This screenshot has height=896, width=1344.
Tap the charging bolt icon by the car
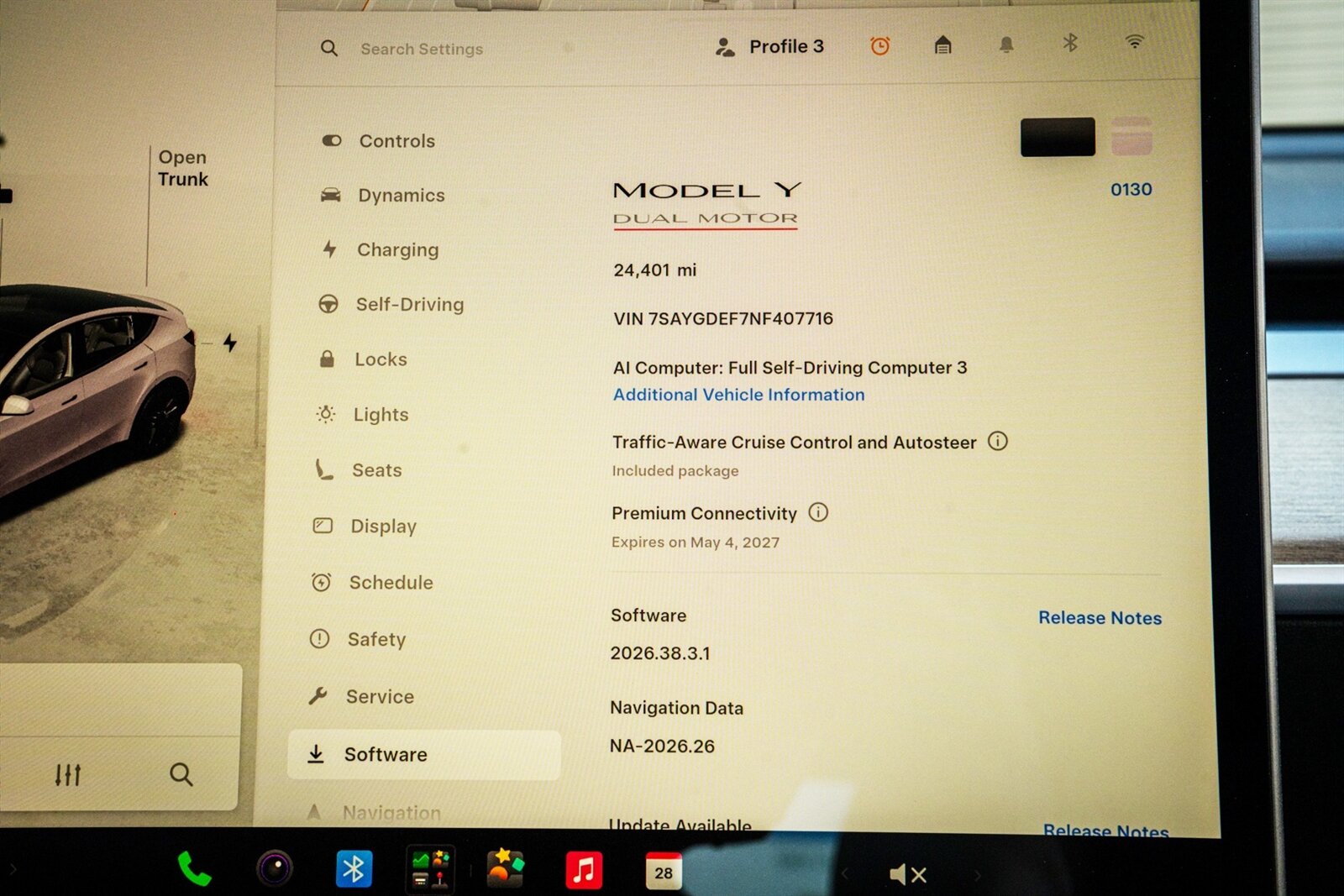pos(230,343)
